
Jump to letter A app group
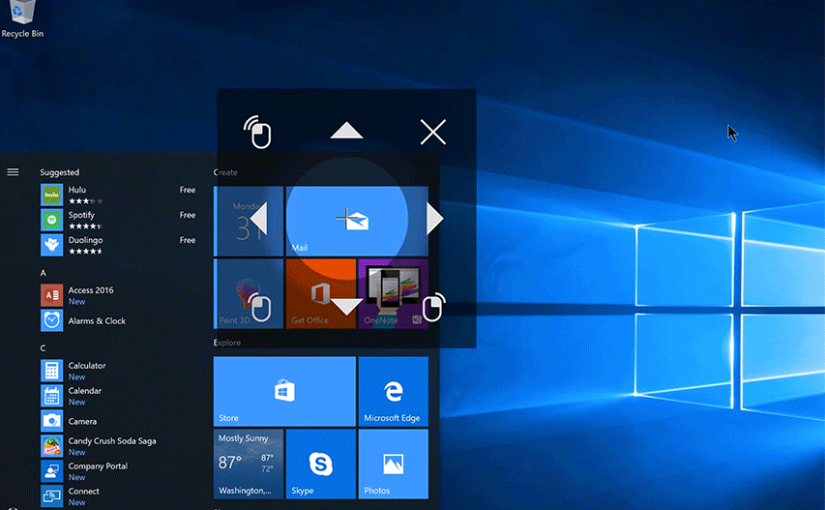[x=43, y=273]
